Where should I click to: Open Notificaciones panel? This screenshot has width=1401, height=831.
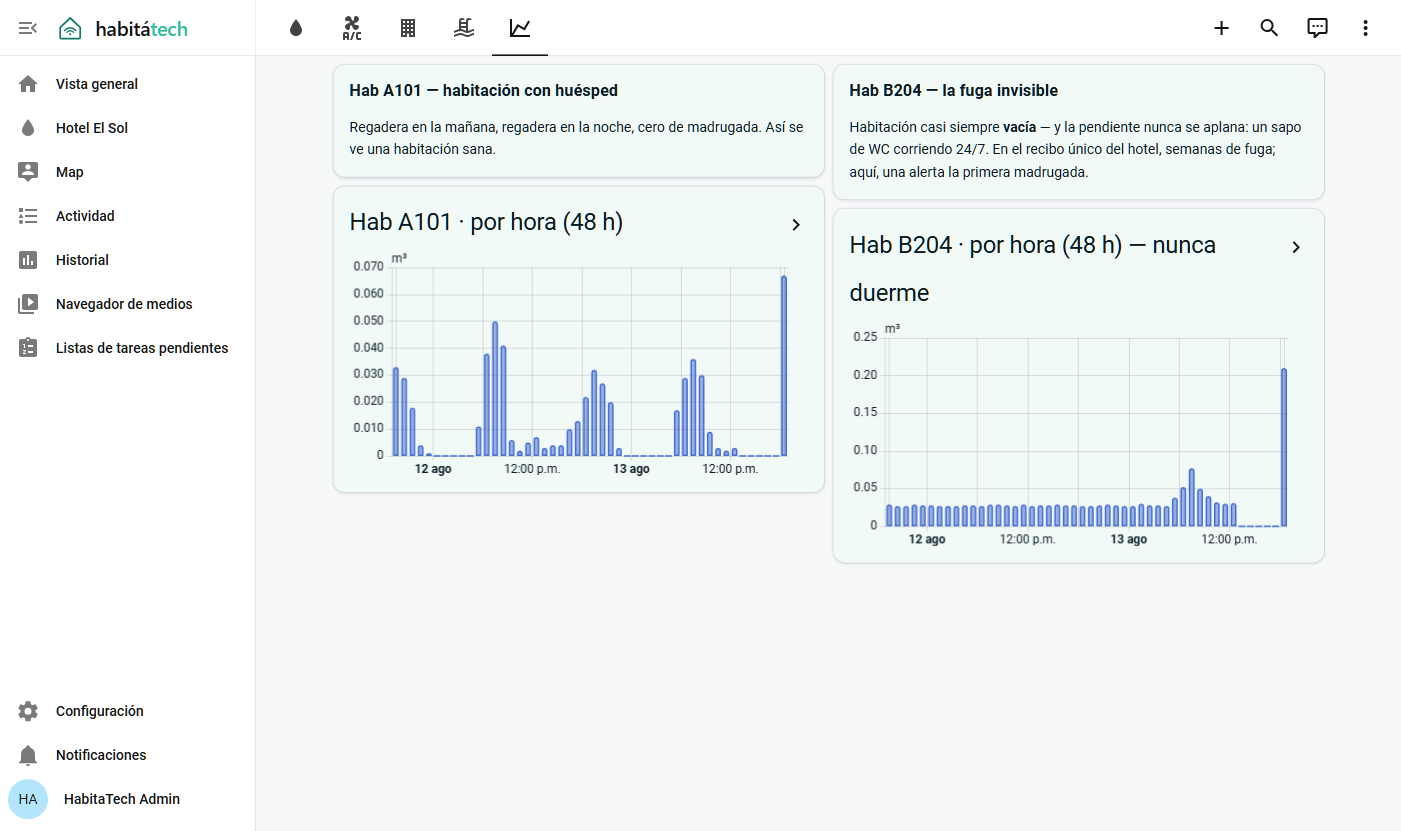[128, 755]
